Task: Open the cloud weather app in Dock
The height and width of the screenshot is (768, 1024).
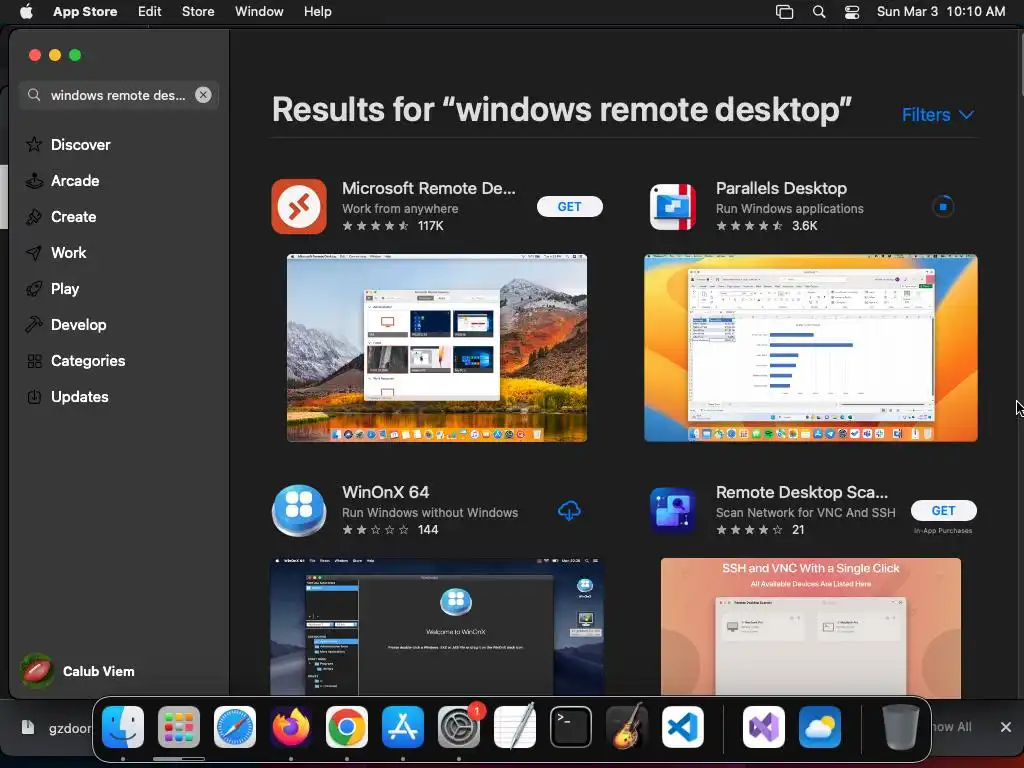Action: click(x=820, y=727)
